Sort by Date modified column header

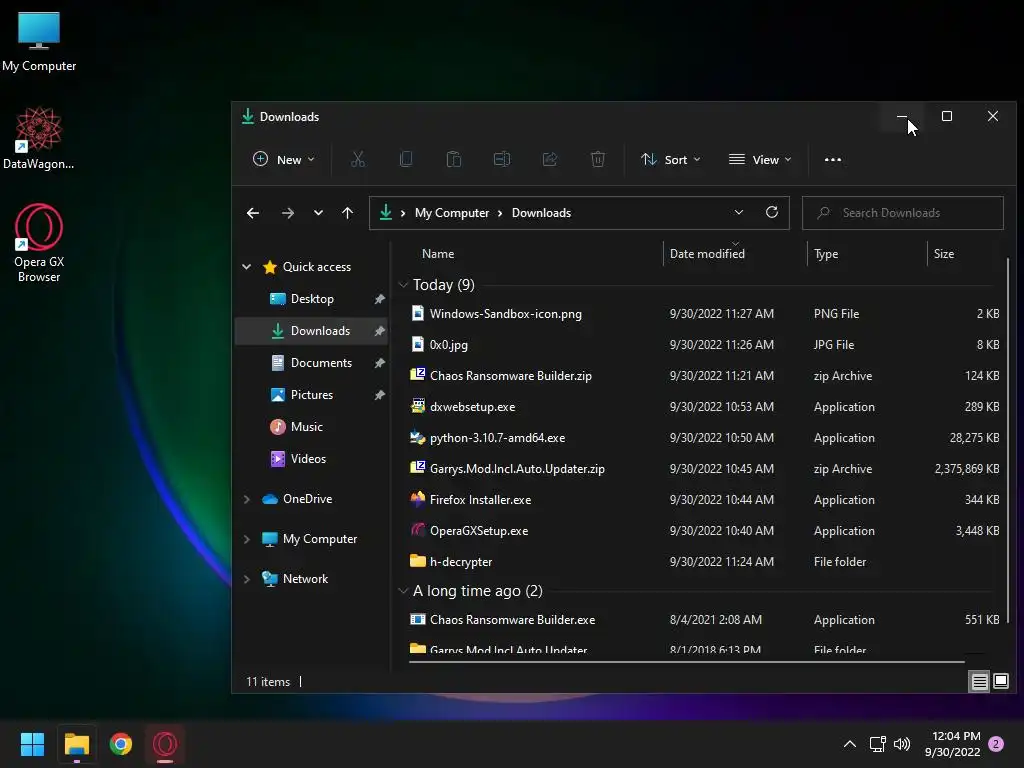click(x=707, y=254)
